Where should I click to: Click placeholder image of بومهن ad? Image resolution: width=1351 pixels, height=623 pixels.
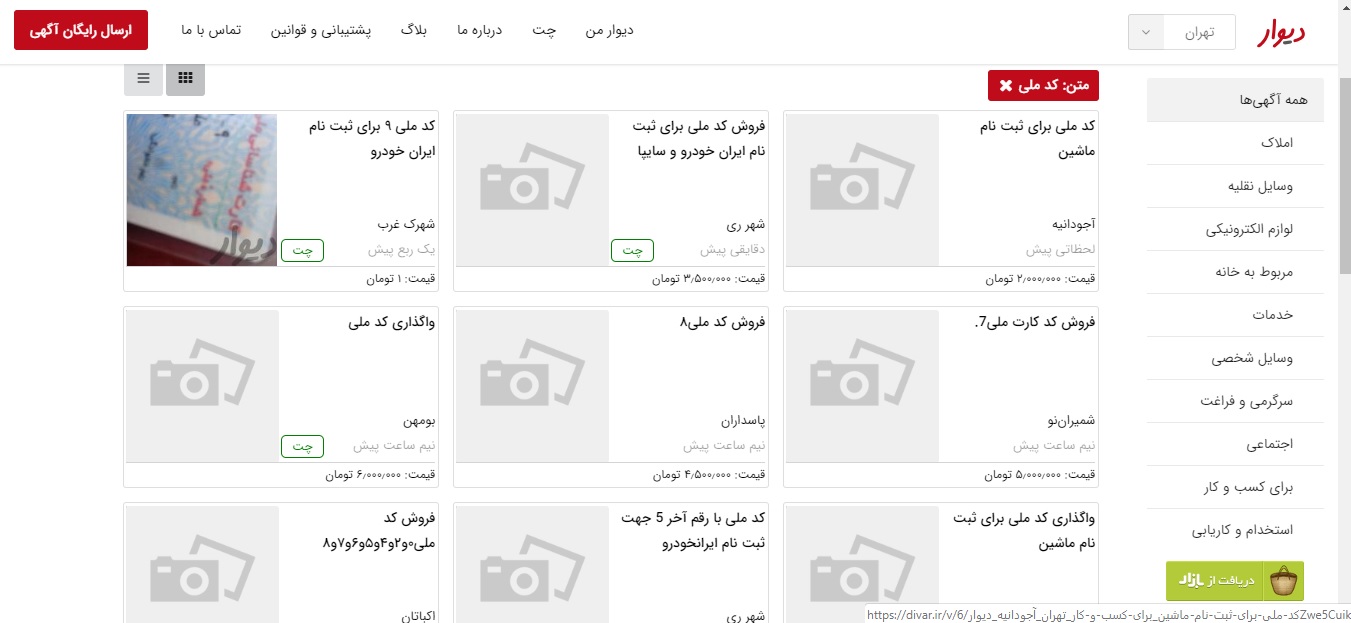(202, 386)
